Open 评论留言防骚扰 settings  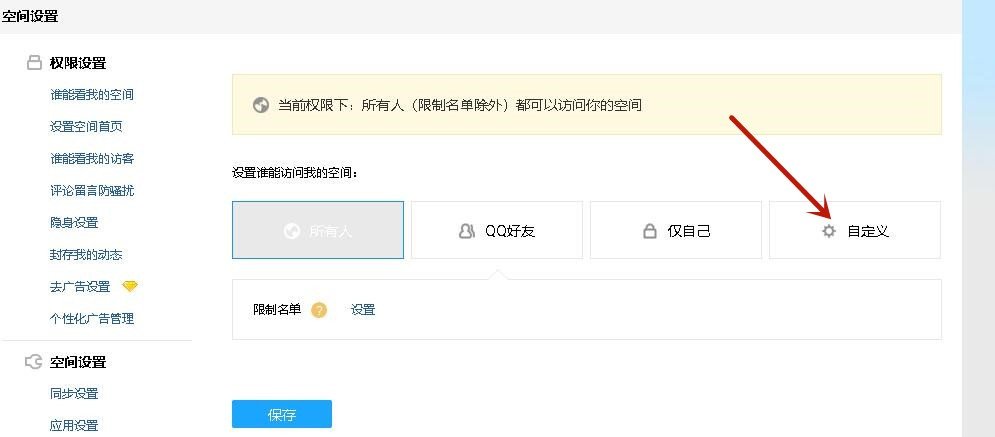92,191
